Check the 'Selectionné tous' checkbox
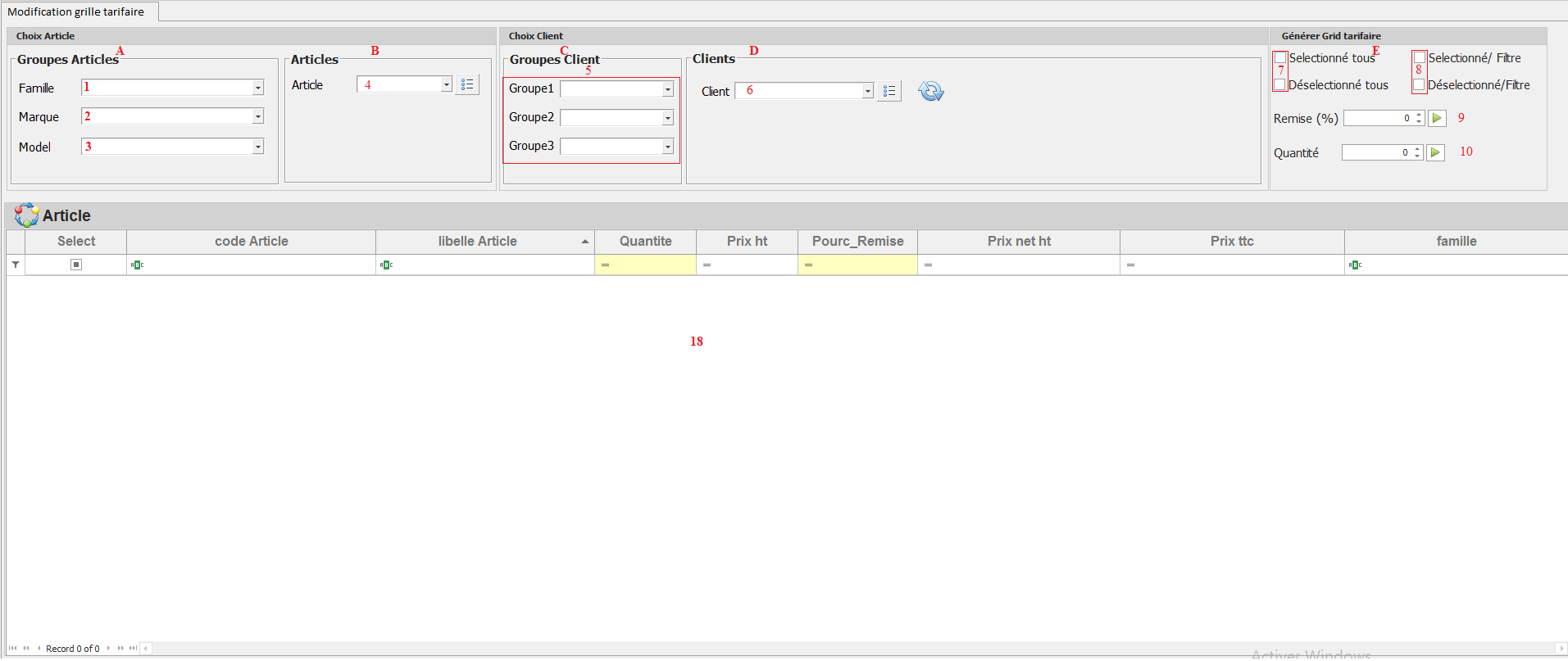The width and height of the screenshot is (1568, 661). [x=1280, y=57]
